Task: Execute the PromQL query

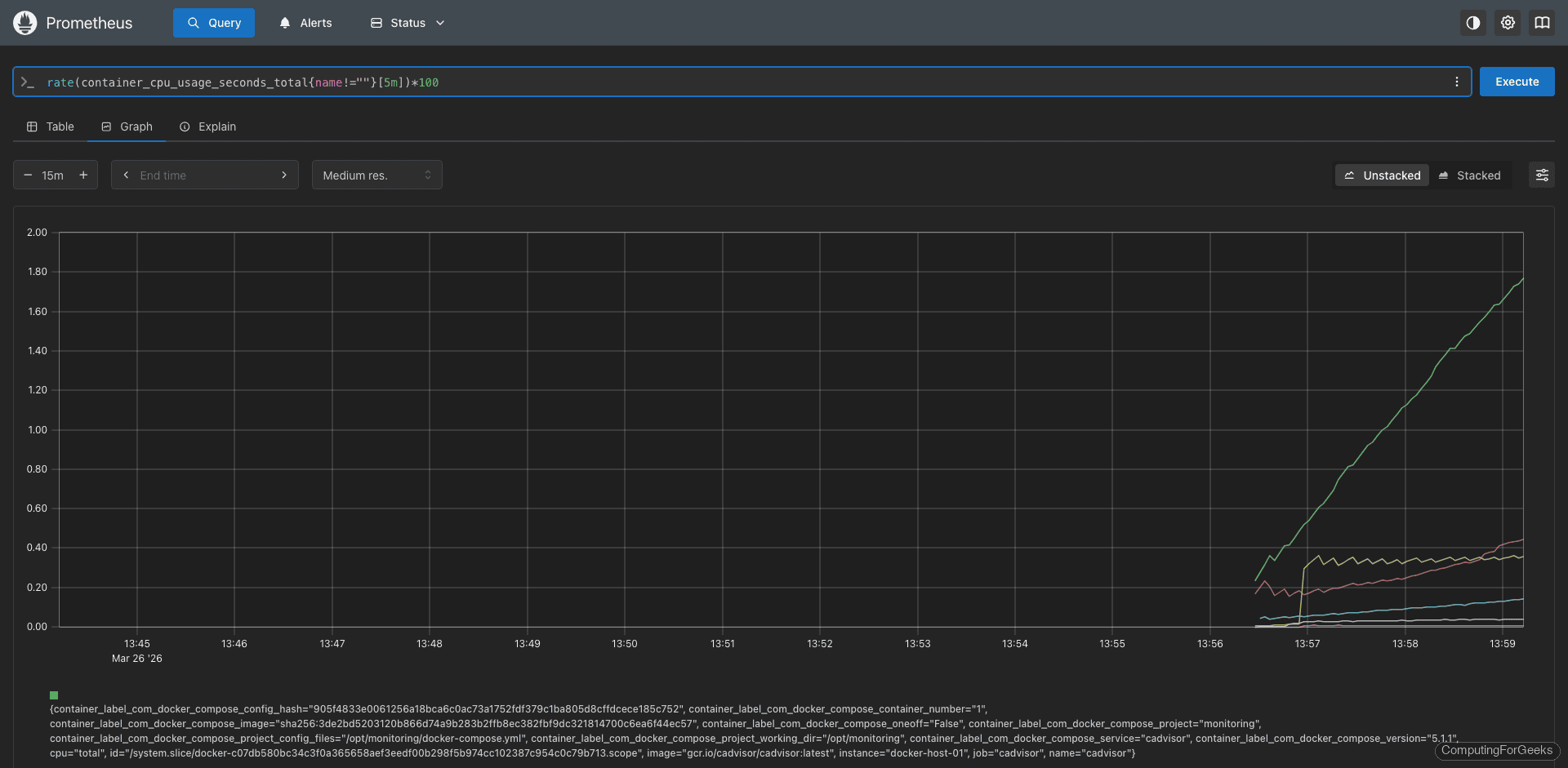Action: click(x=1517, y=82)
